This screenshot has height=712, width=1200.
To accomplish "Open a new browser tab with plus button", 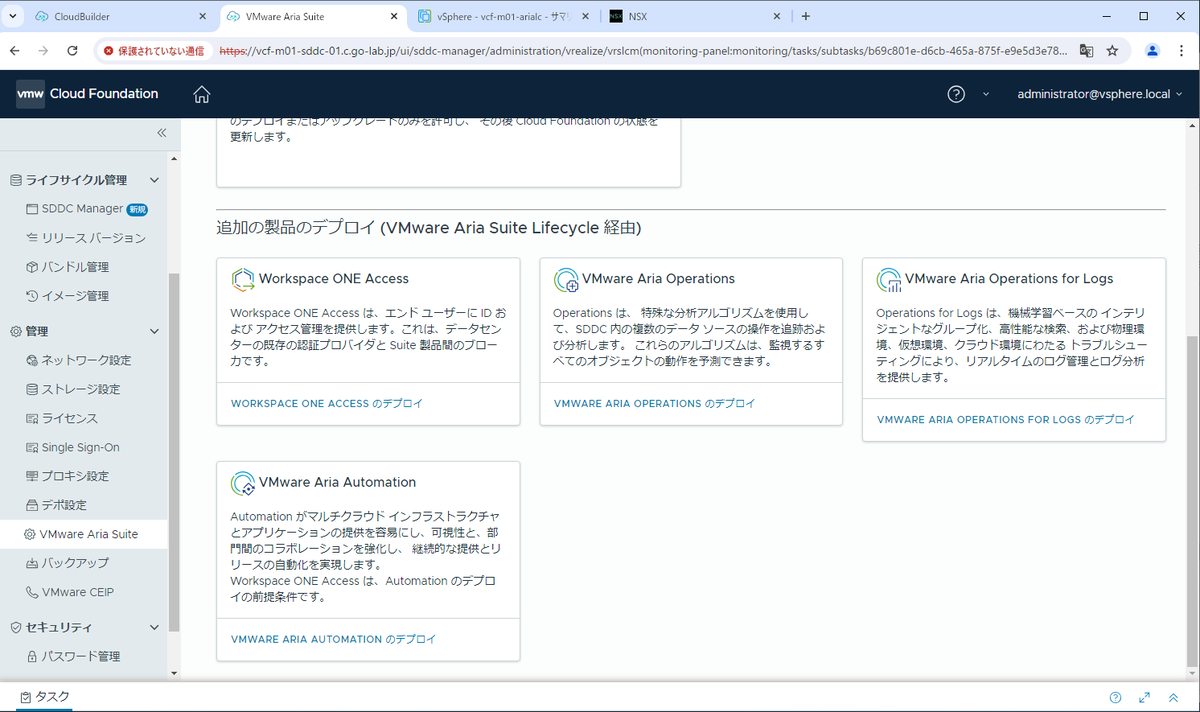I will point(806,17).
